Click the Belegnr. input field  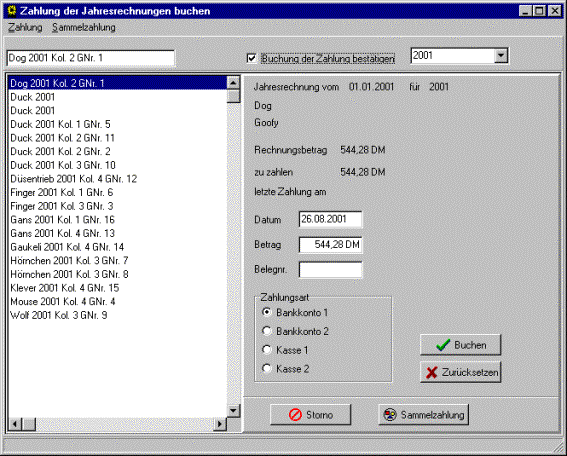coord(330,270)
